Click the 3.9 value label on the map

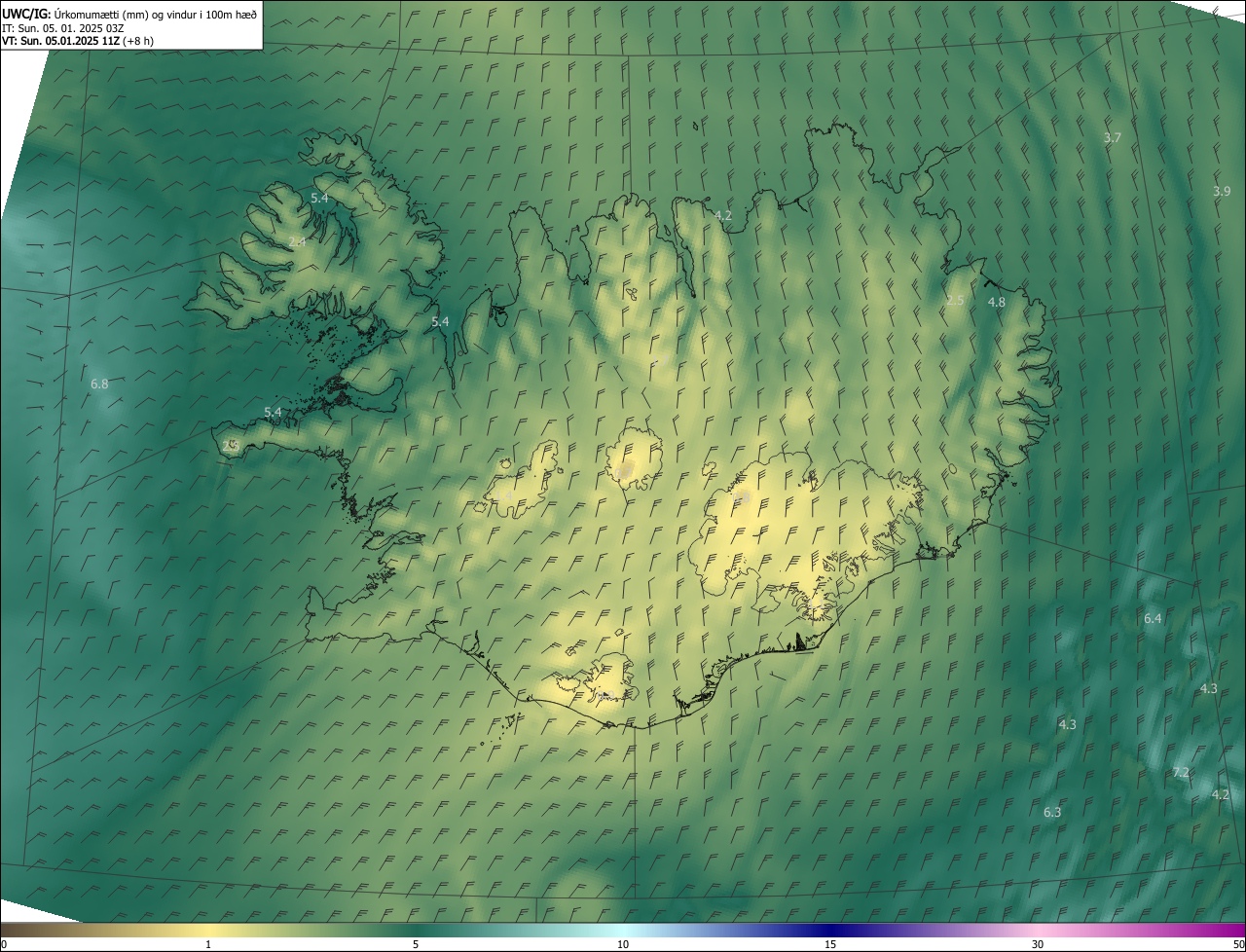[x=1222, y=191]
